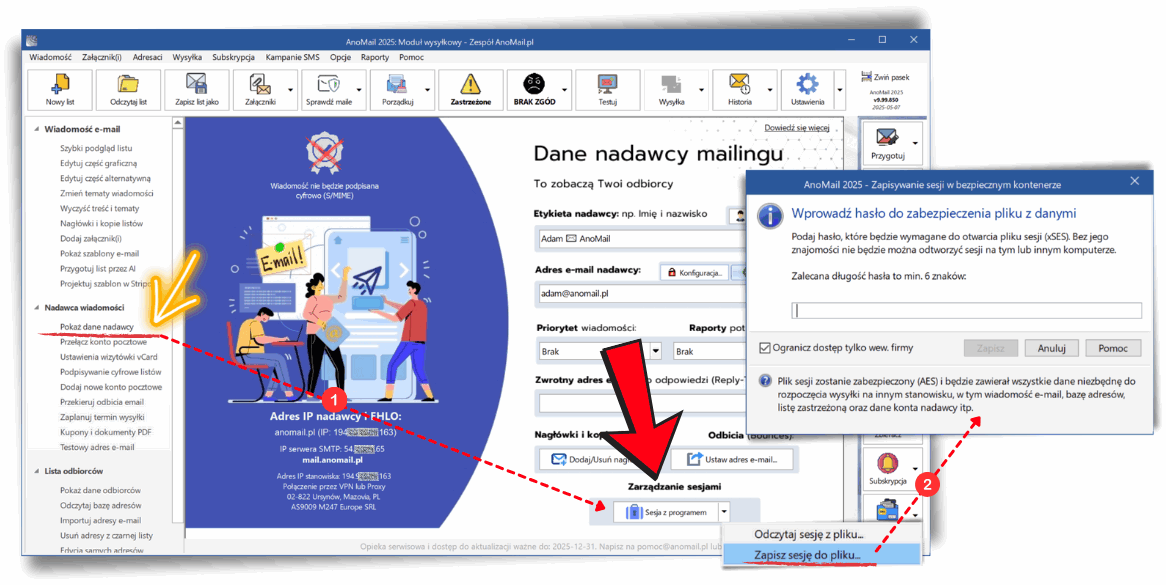
Task: Select Przełącz konto pocztowe in sidebar
Action: click(x=103, y=343)
